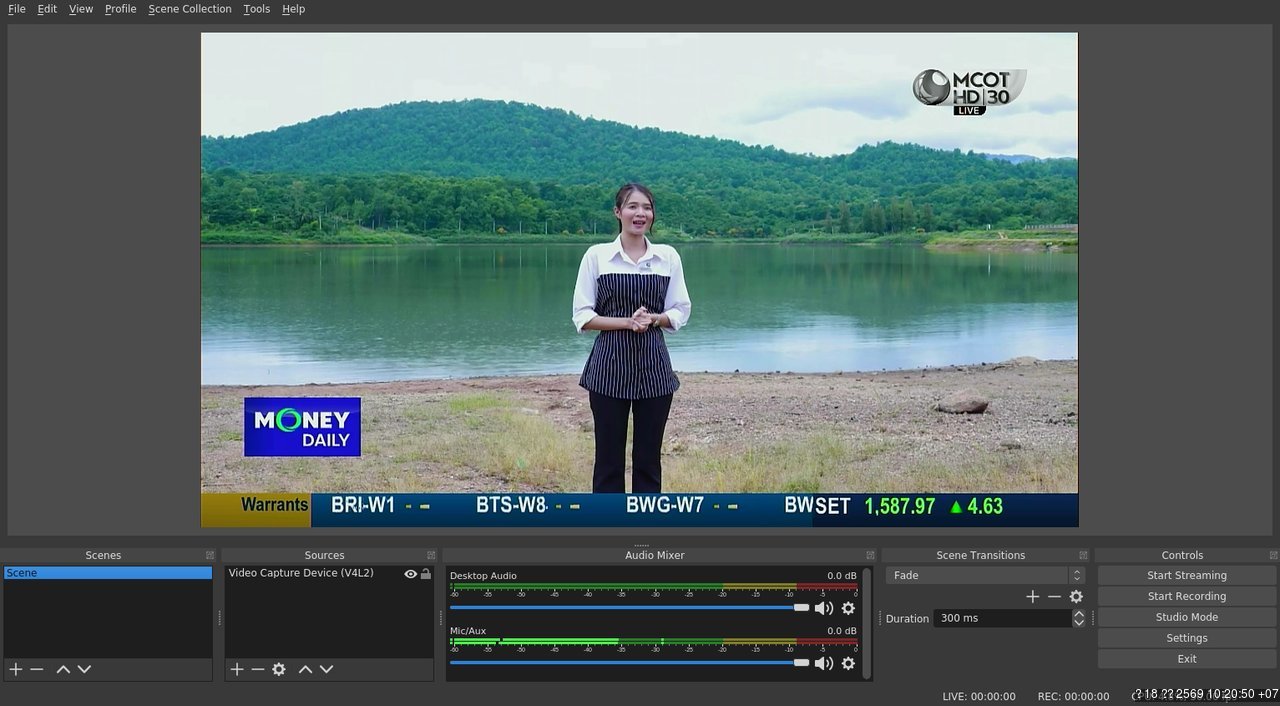Image resolution: width=1280 pixels, height=706 pixels.
Task: Open the Scene Collection menu
Action: tap(190, 9)
